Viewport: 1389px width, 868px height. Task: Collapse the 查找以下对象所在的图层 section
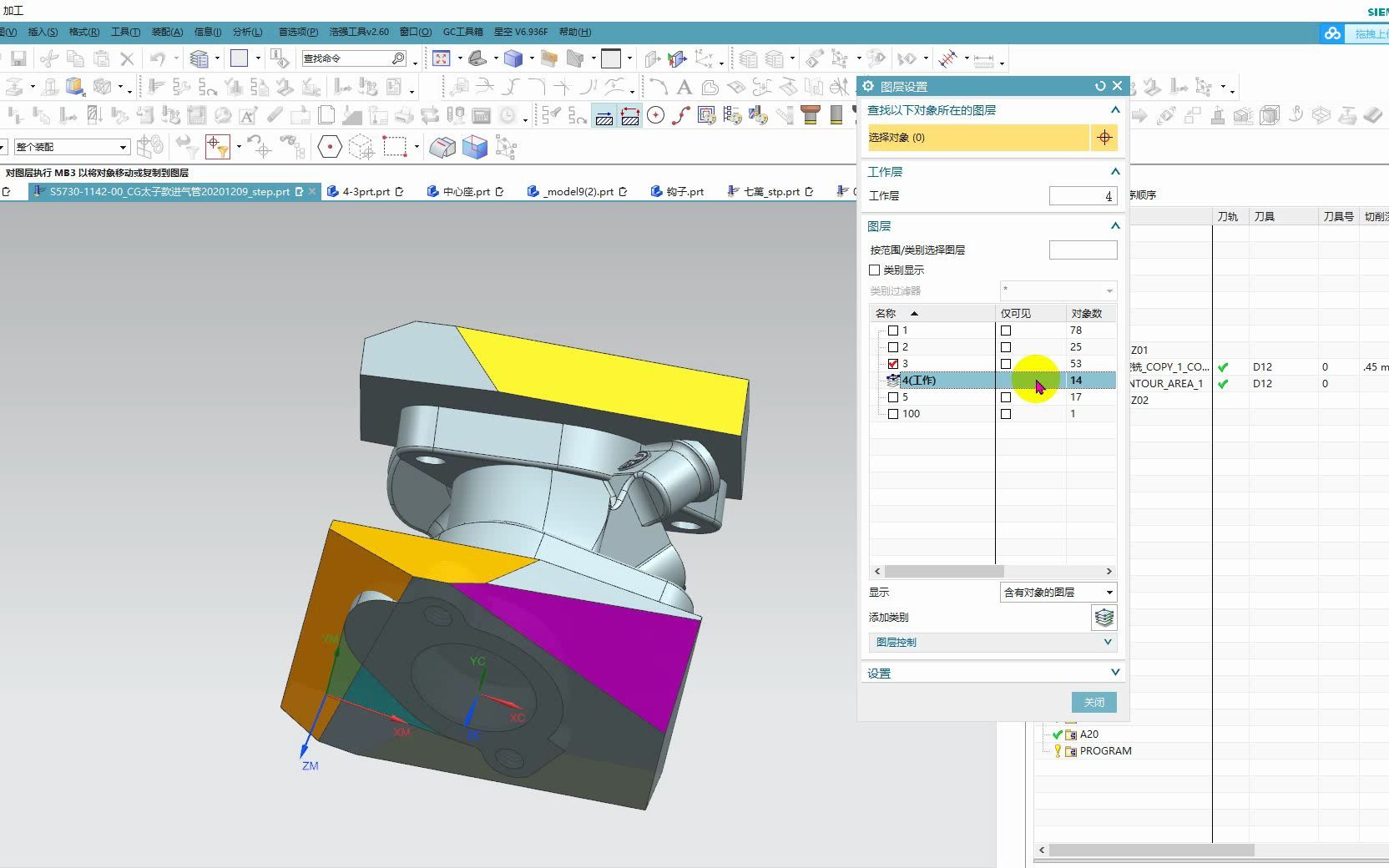(x=1114, y=110)
